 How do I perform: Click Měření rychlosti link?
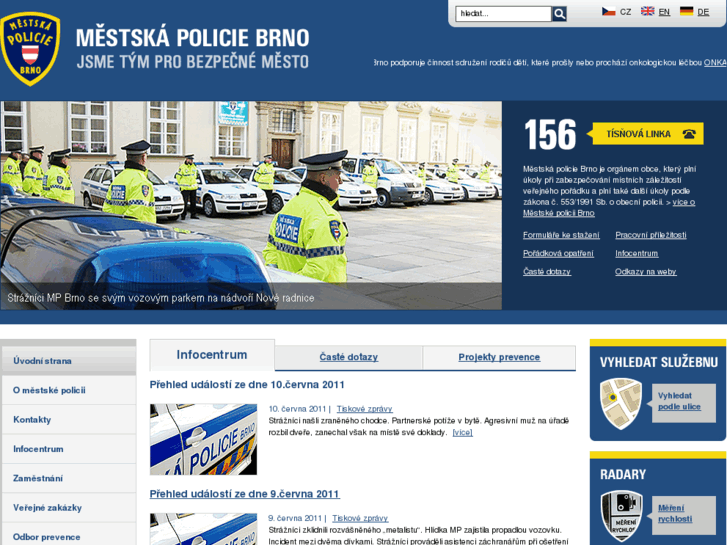(675, 513)
